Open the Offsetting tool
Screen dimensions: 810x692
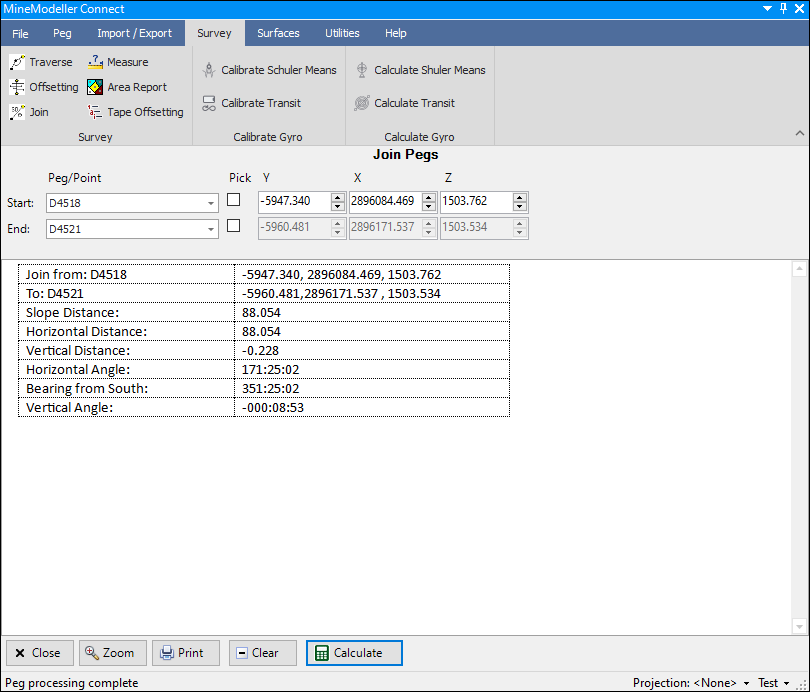(44, 87)
